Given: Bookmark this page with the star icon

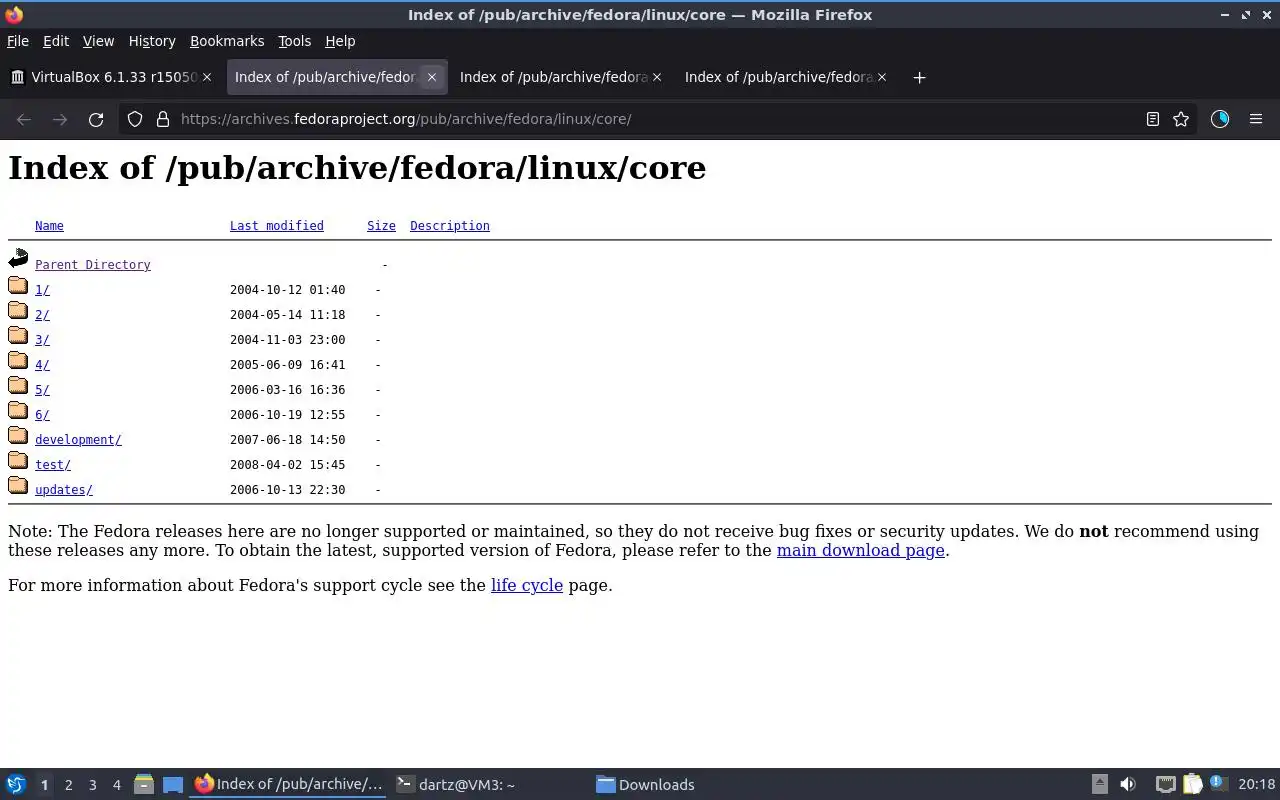Looking at the screenshot, I should [1181, 119].
